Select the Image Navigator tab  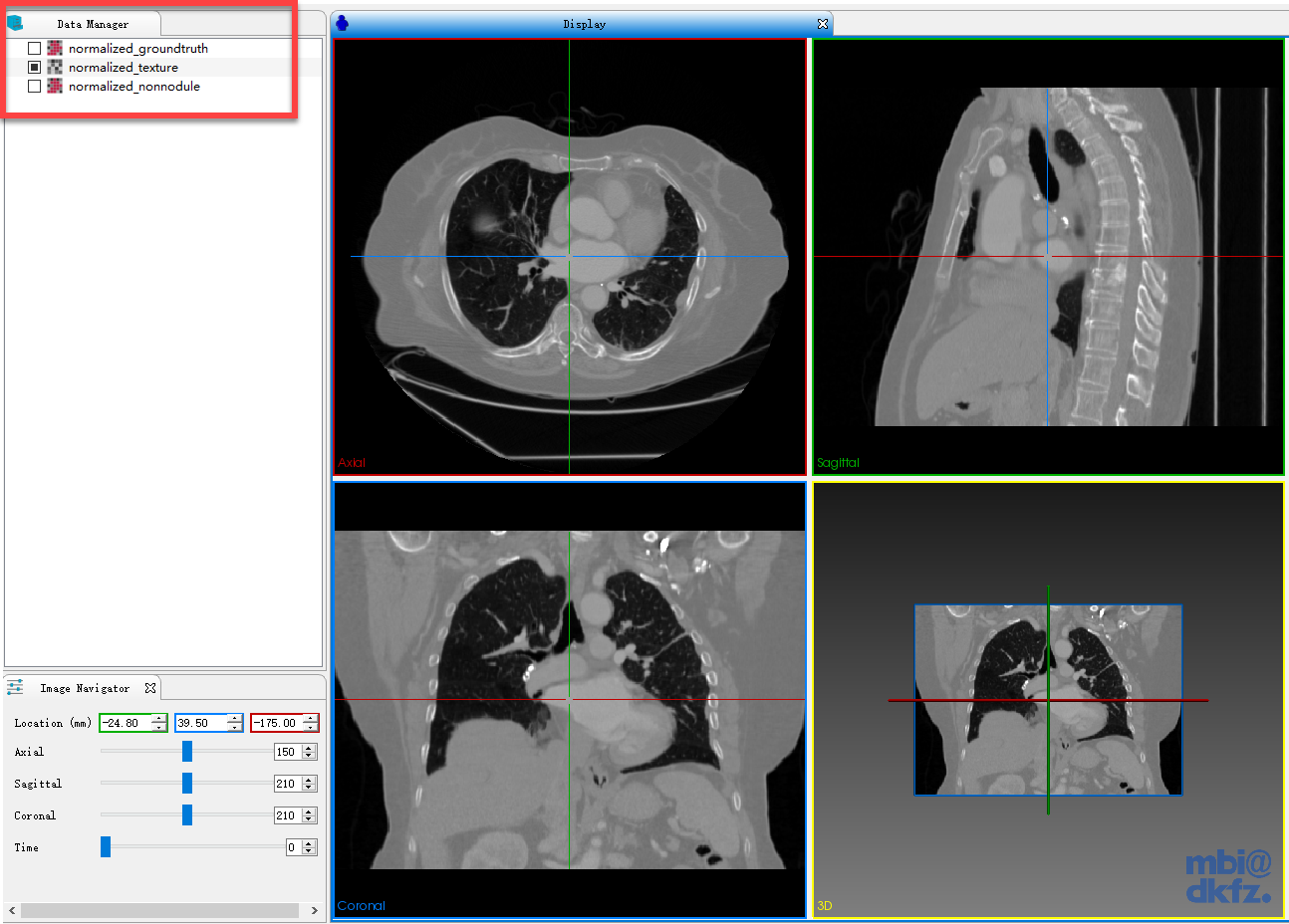[x=85, y=688]
